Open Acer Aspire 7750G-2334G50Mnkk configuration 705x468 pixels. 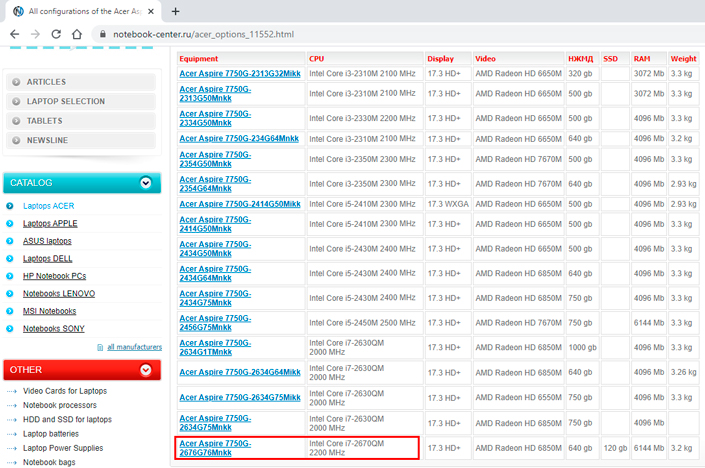click(215, 118)
